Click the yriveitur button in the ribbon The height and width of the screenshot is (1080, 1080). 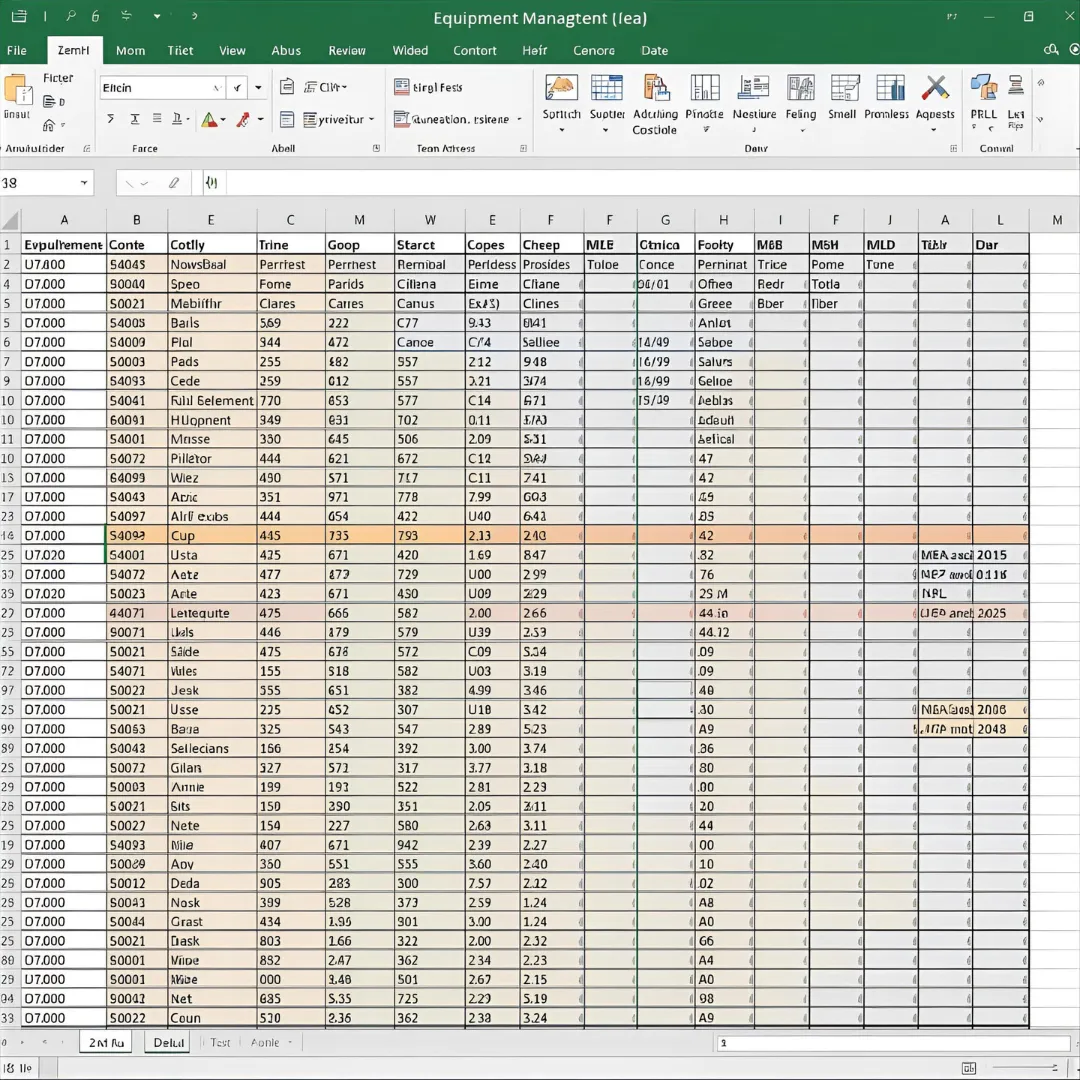pyautogui.click(x=331, y=120)
